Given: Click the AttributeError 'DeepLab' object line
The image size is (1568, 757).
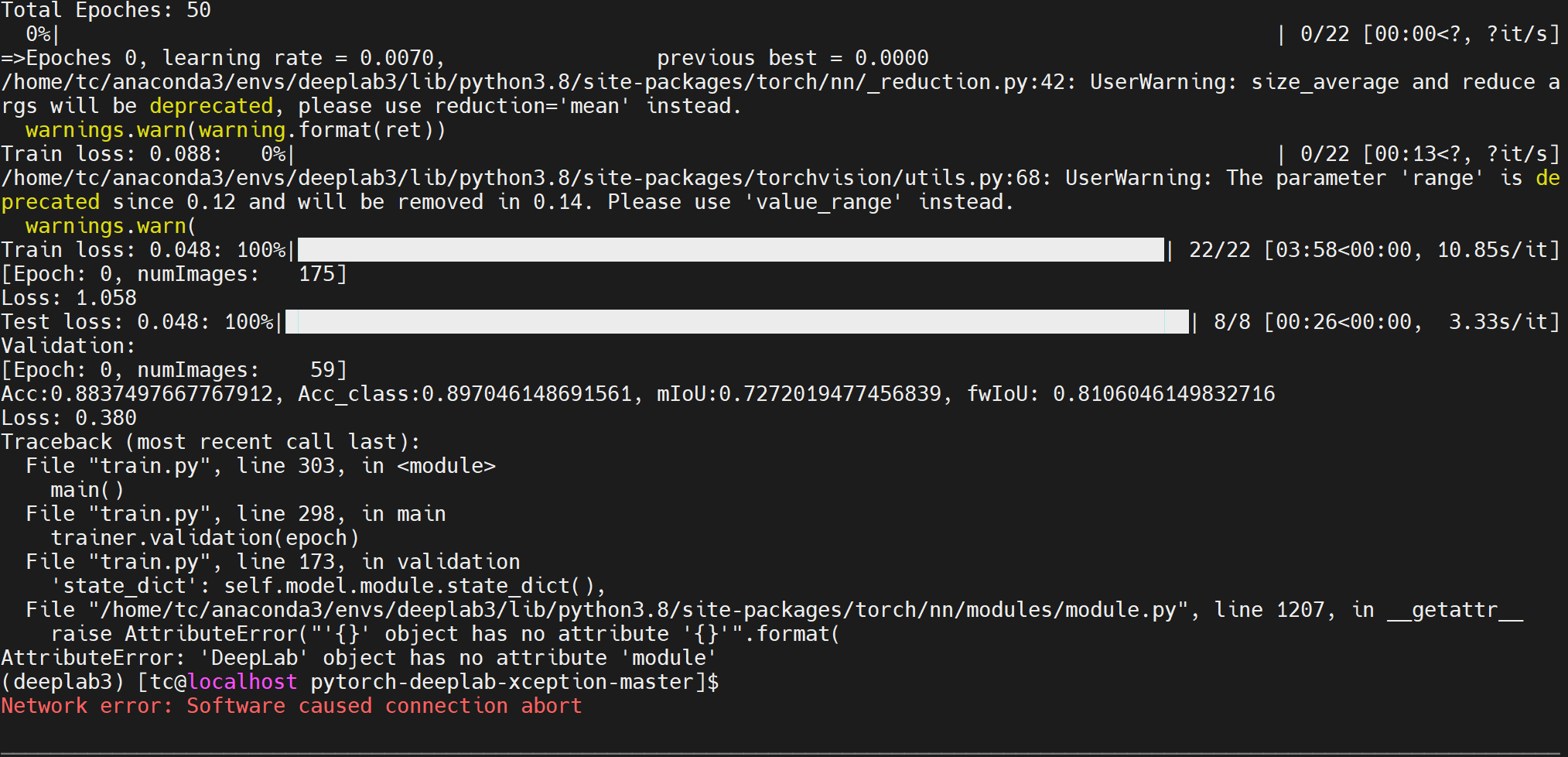Looking at the screenshot, I should 359,658.
